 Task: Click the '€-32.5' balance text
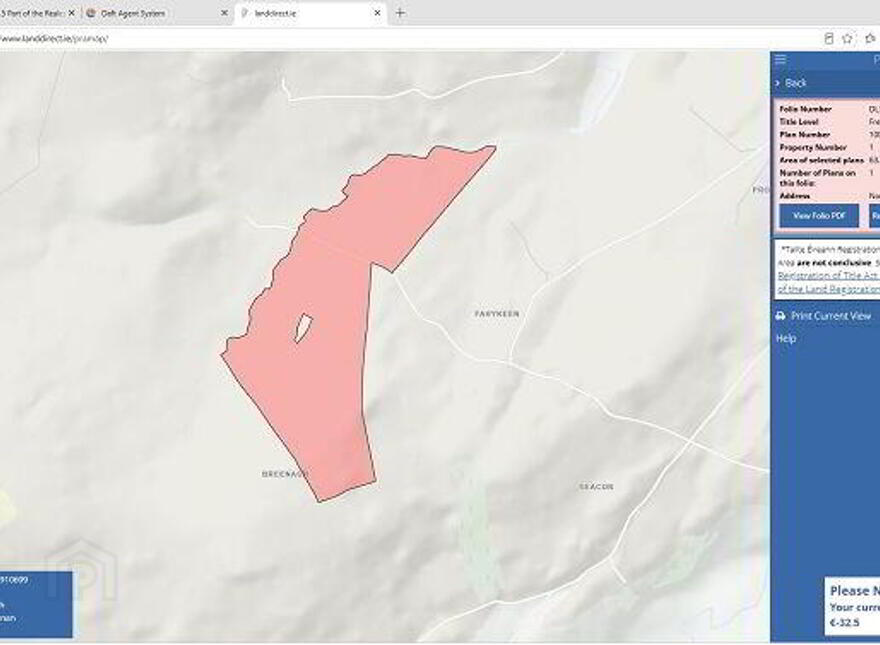(845, 623)
